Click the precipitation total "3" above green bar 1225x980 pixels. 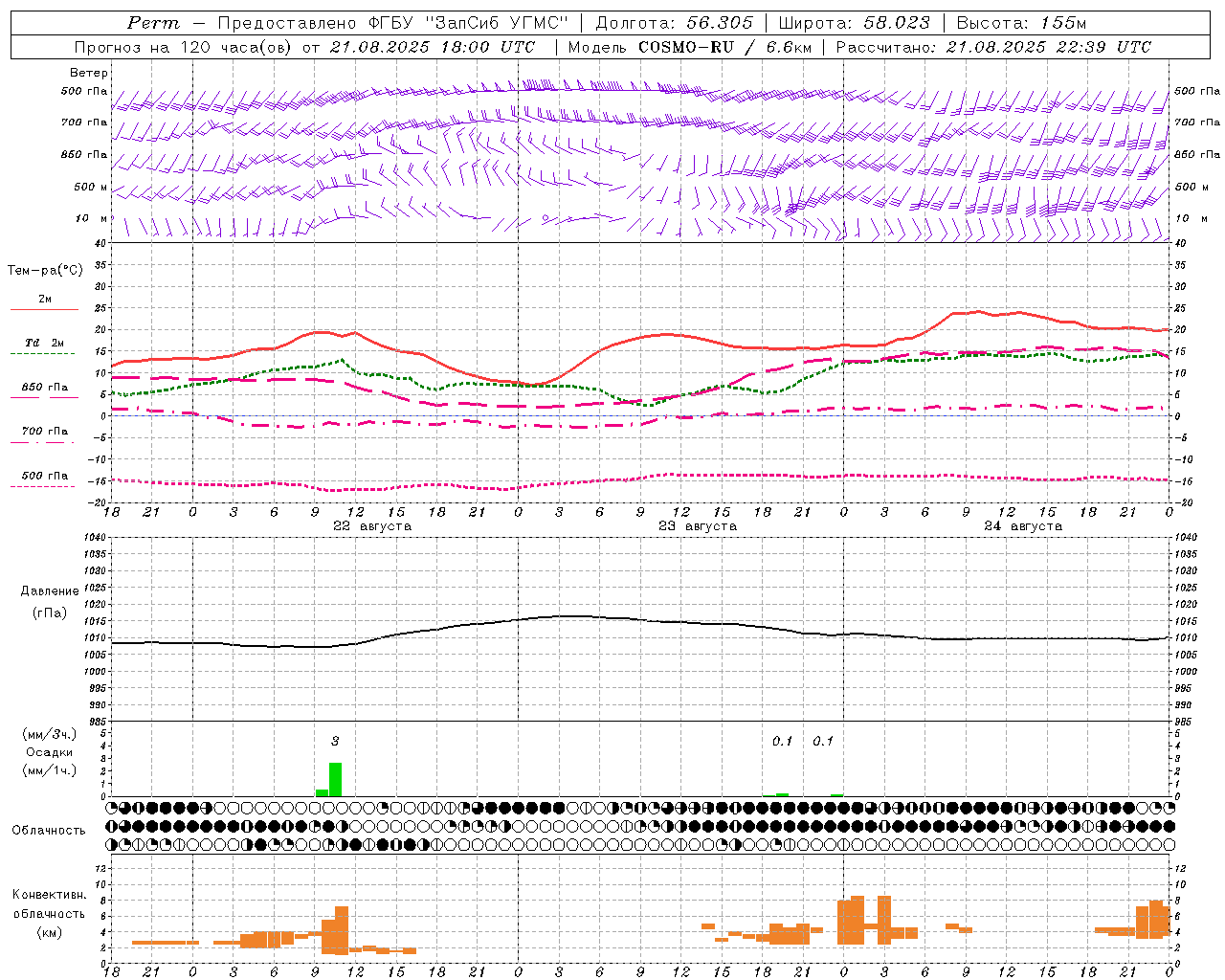(x=335, y=741)
